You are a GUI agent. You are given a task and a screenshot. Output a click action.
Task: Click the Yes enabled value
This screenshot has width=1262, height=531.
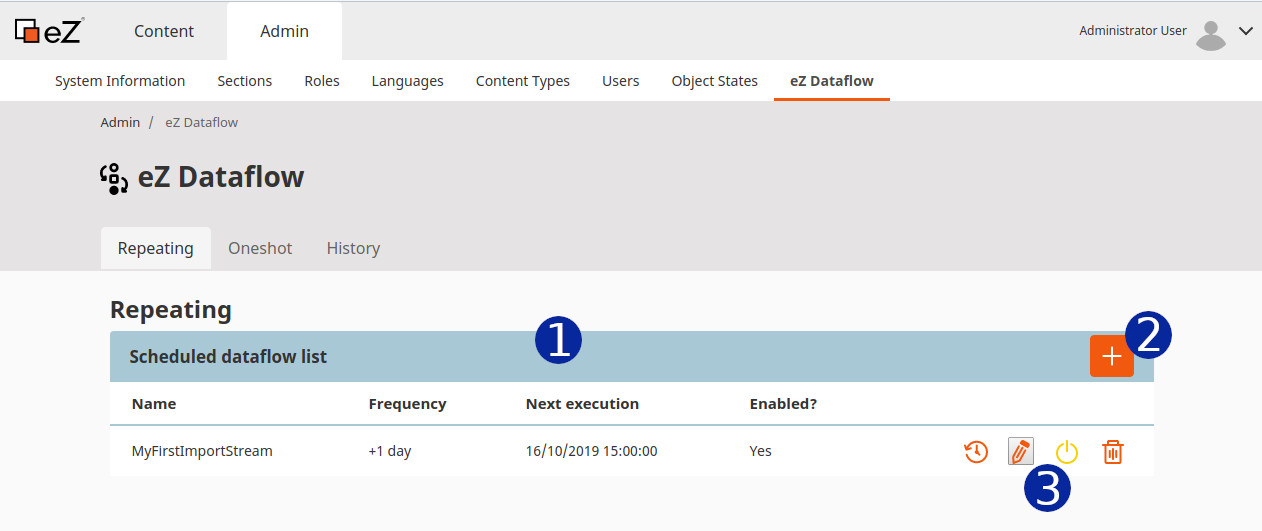761,451
